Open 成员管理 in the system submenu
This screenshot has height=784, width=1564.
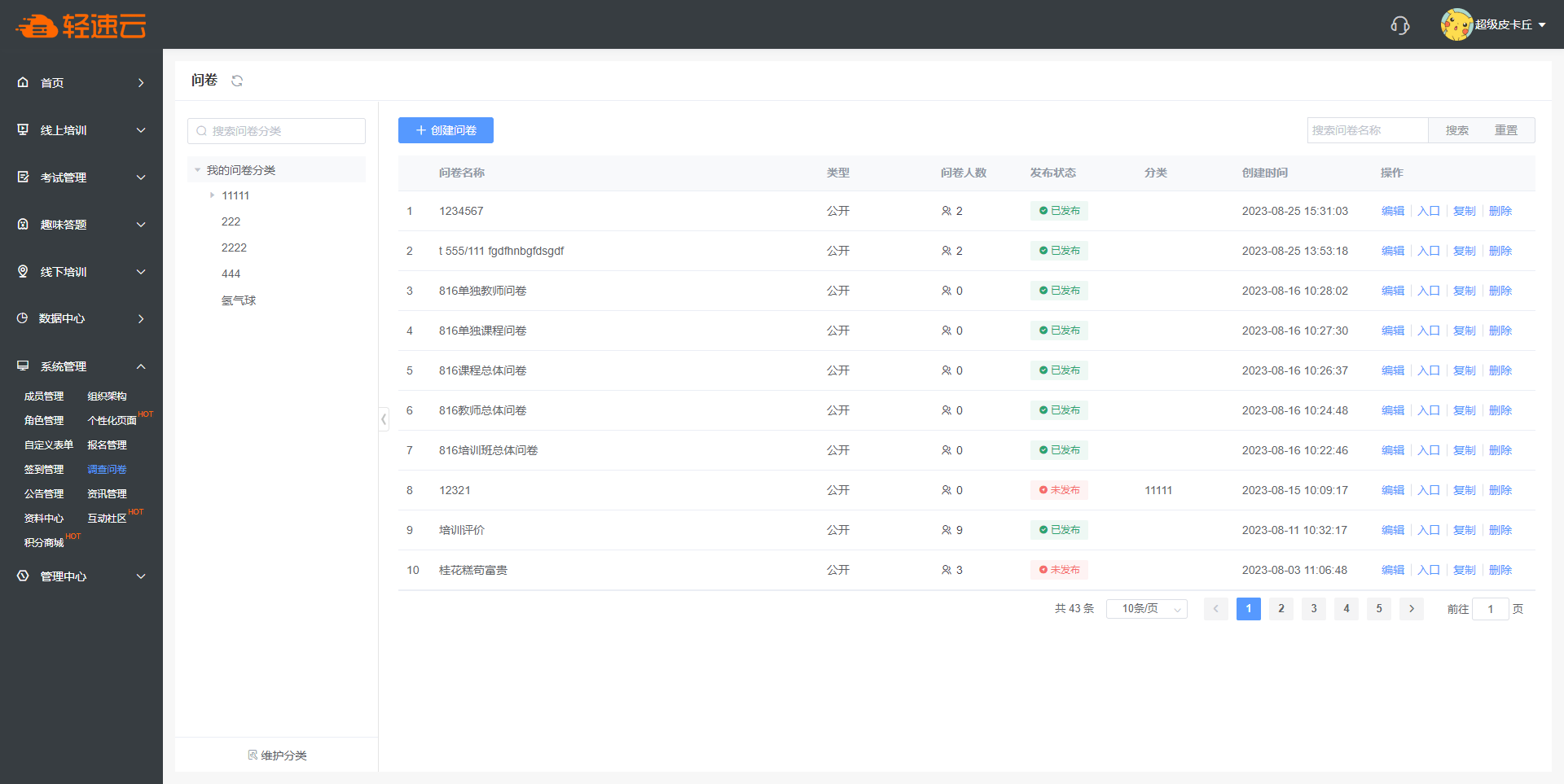click(44, 396)
